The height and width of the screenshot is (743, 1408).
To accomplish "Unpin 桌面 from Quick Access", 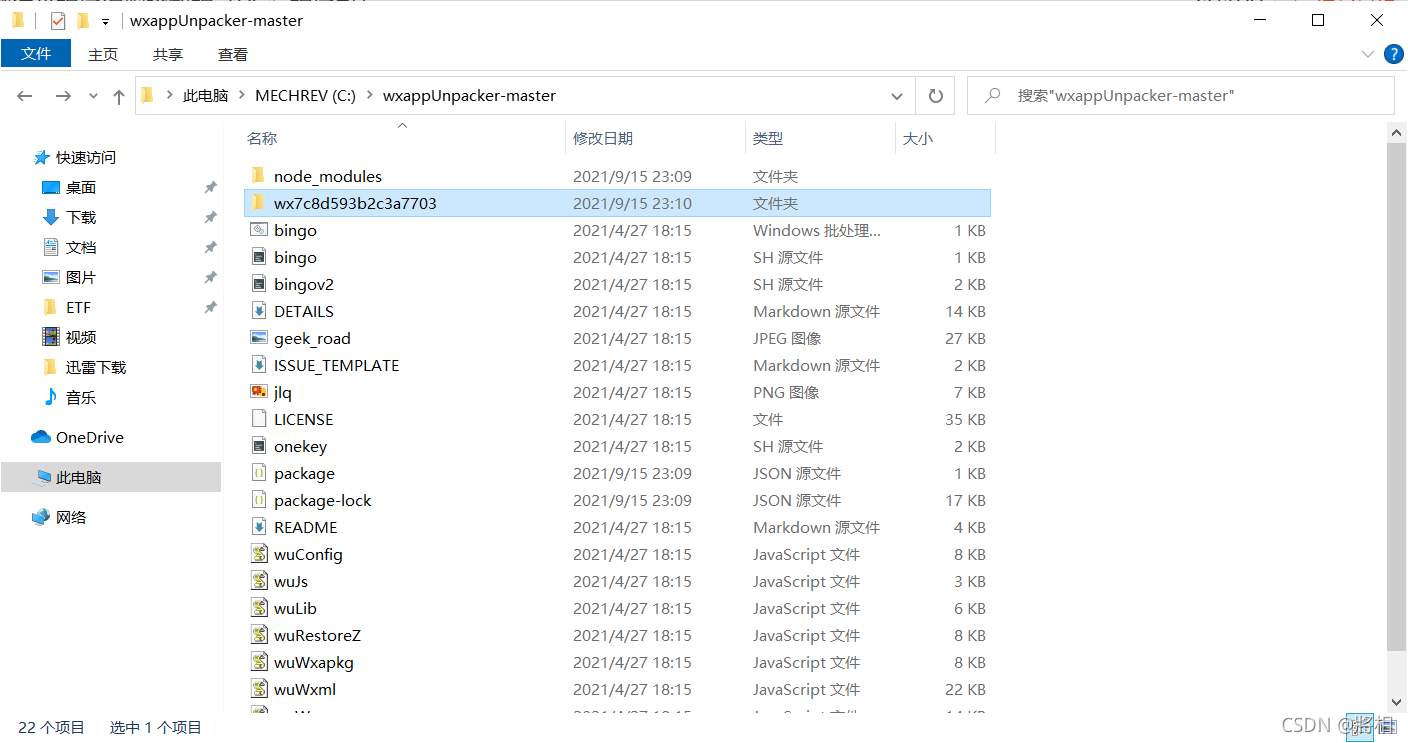I will click(x=210, y=187).
